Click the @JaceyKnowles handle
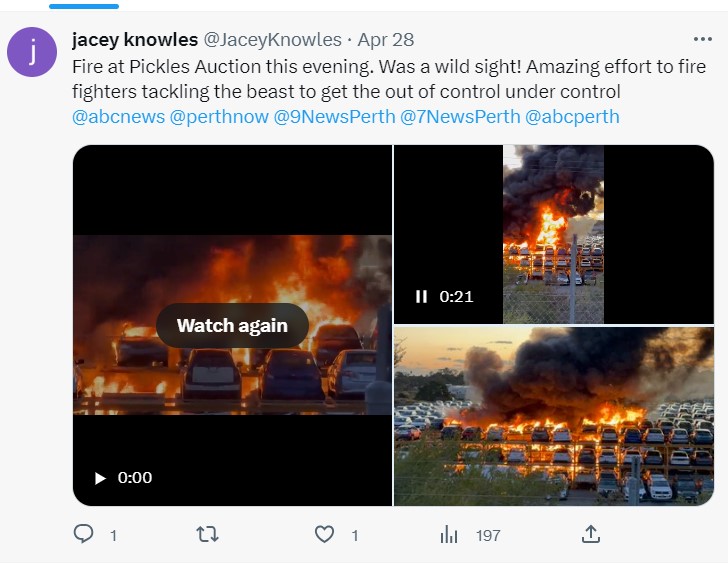 point(272,40)
